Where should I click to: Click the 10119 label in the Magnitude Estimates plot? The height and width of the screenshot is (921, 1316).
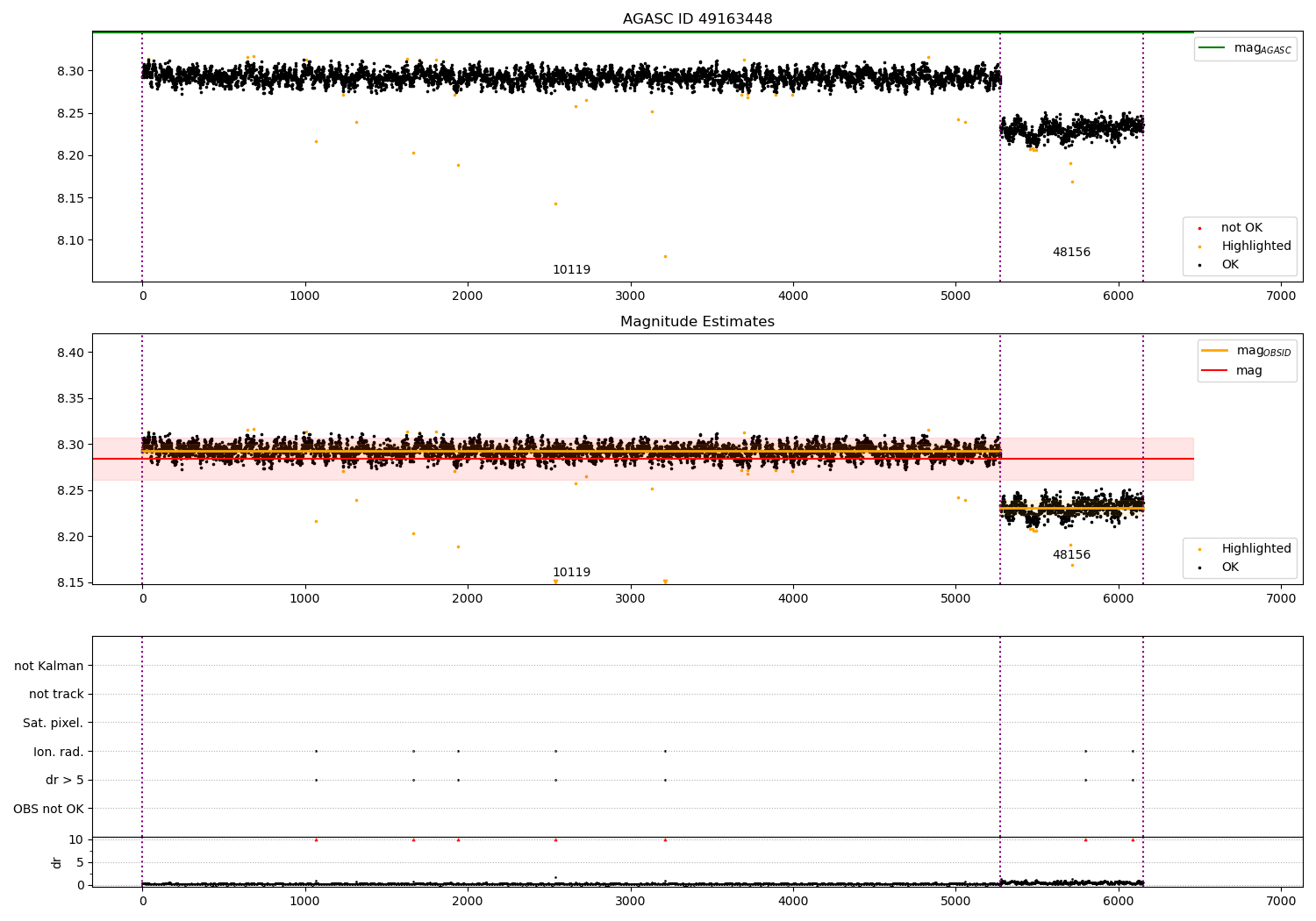pos(571,573)
